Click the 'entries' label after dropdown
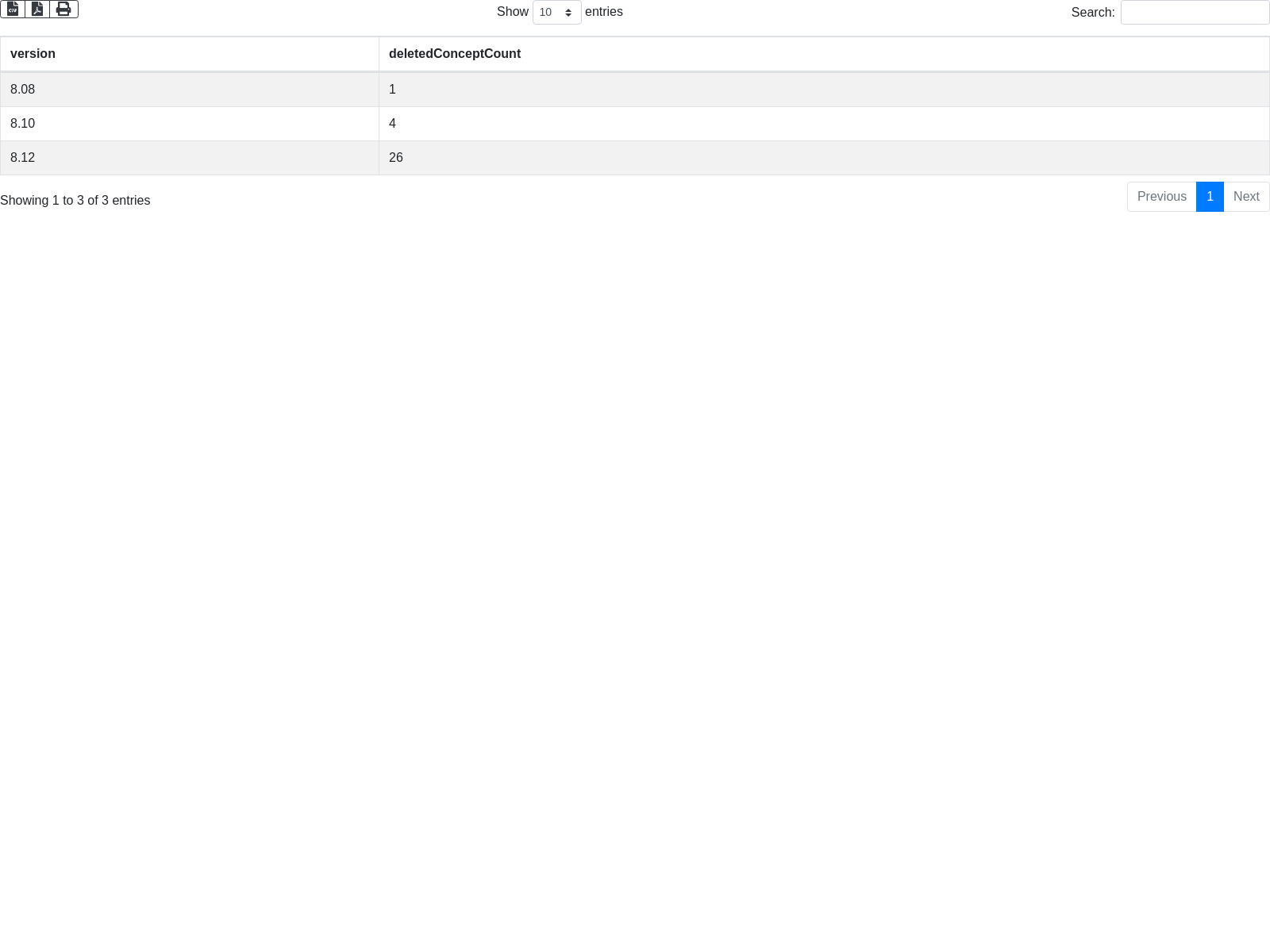1270x952 pixels. click(x=604, y=12)
